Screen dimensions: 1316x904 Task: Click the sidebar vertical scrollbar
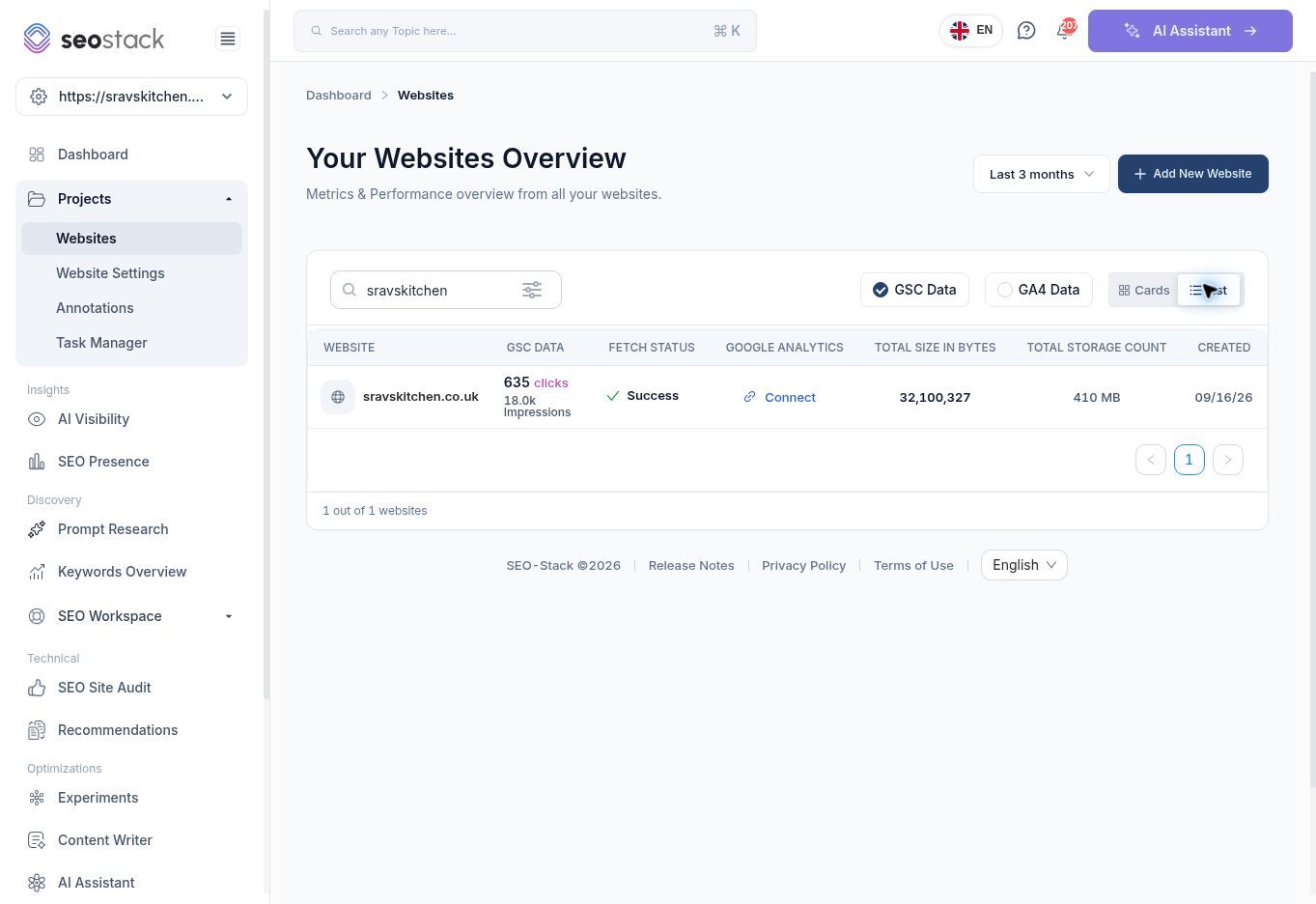pos(266,353)
